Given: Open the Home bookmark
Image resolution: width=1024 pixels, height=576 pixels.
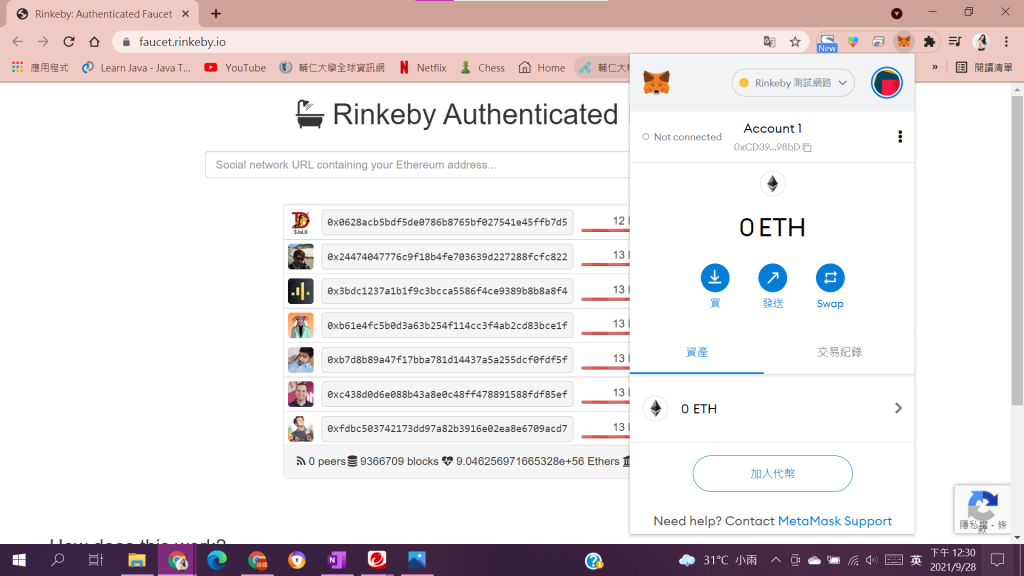Looking at the screenshot, I should pyautogui.click(x=542, y=68).
